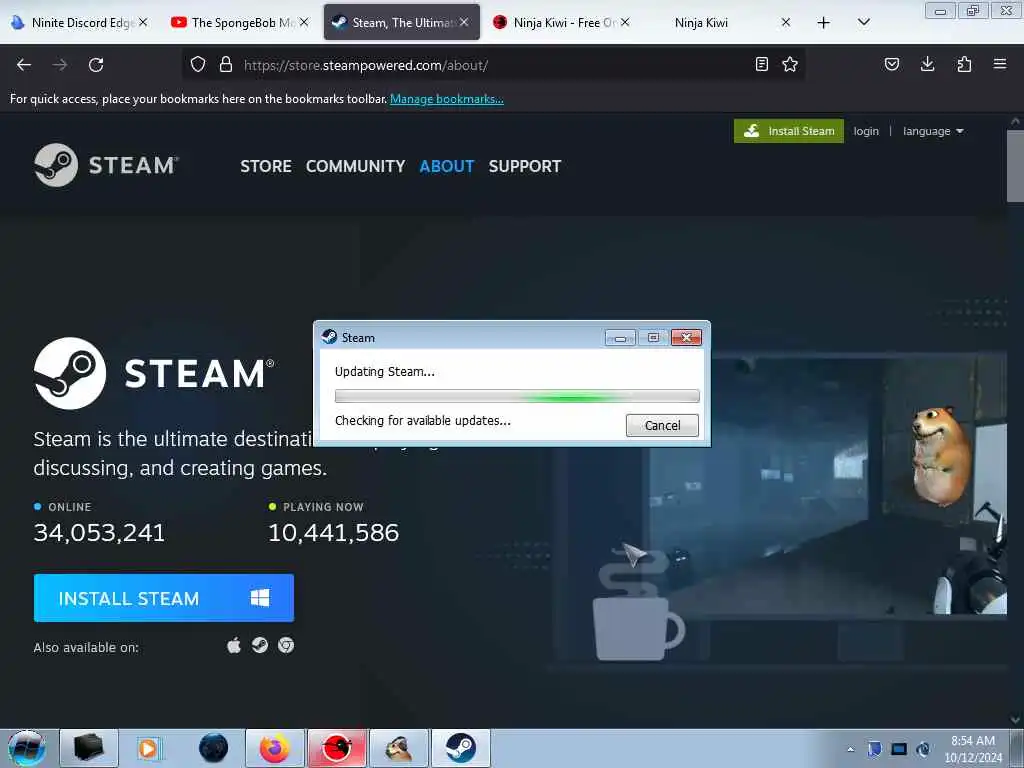Click the Steam logo in header

click(106, 165)
